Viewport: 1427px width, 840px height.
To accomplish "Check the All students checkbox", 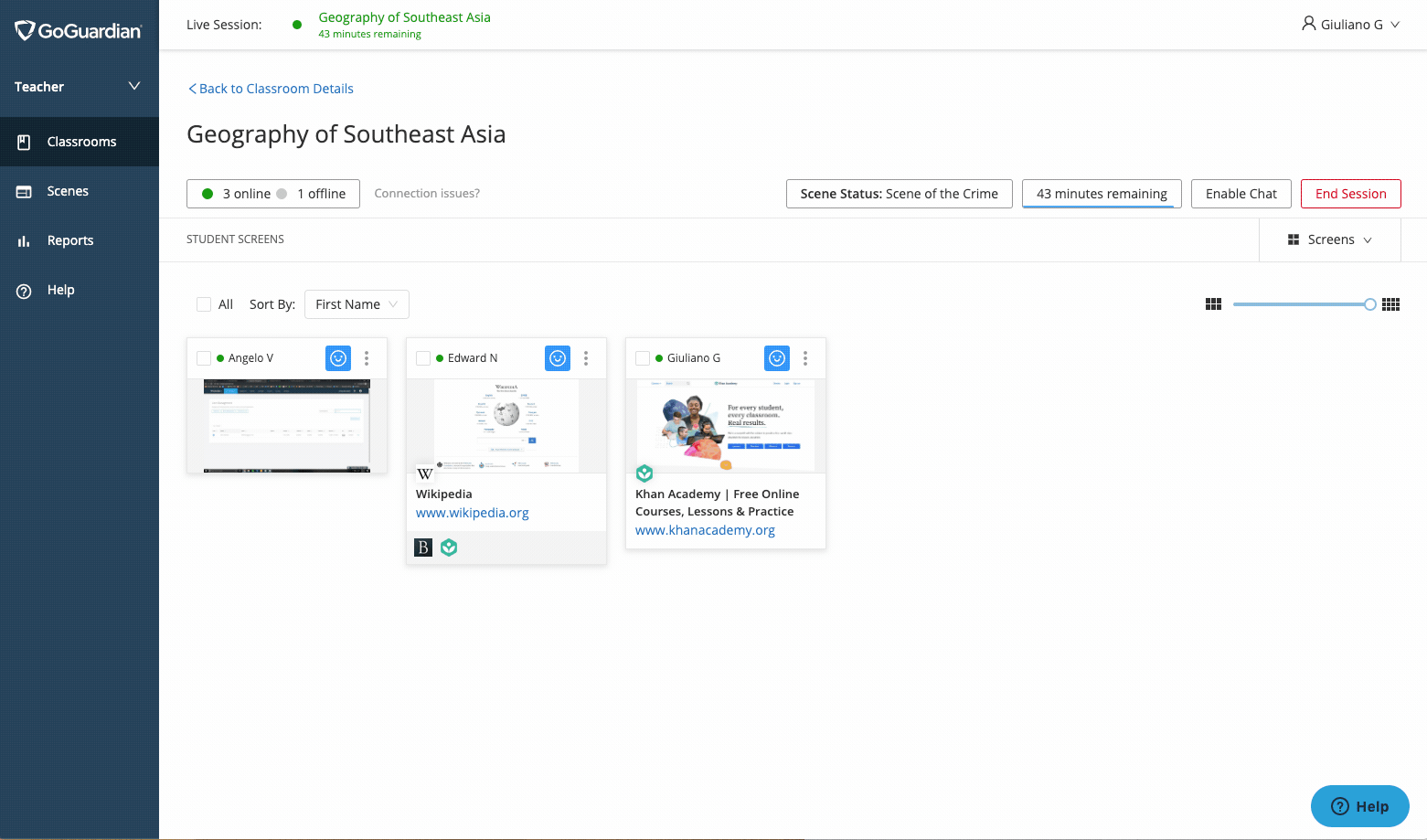I will click(204, 304).
